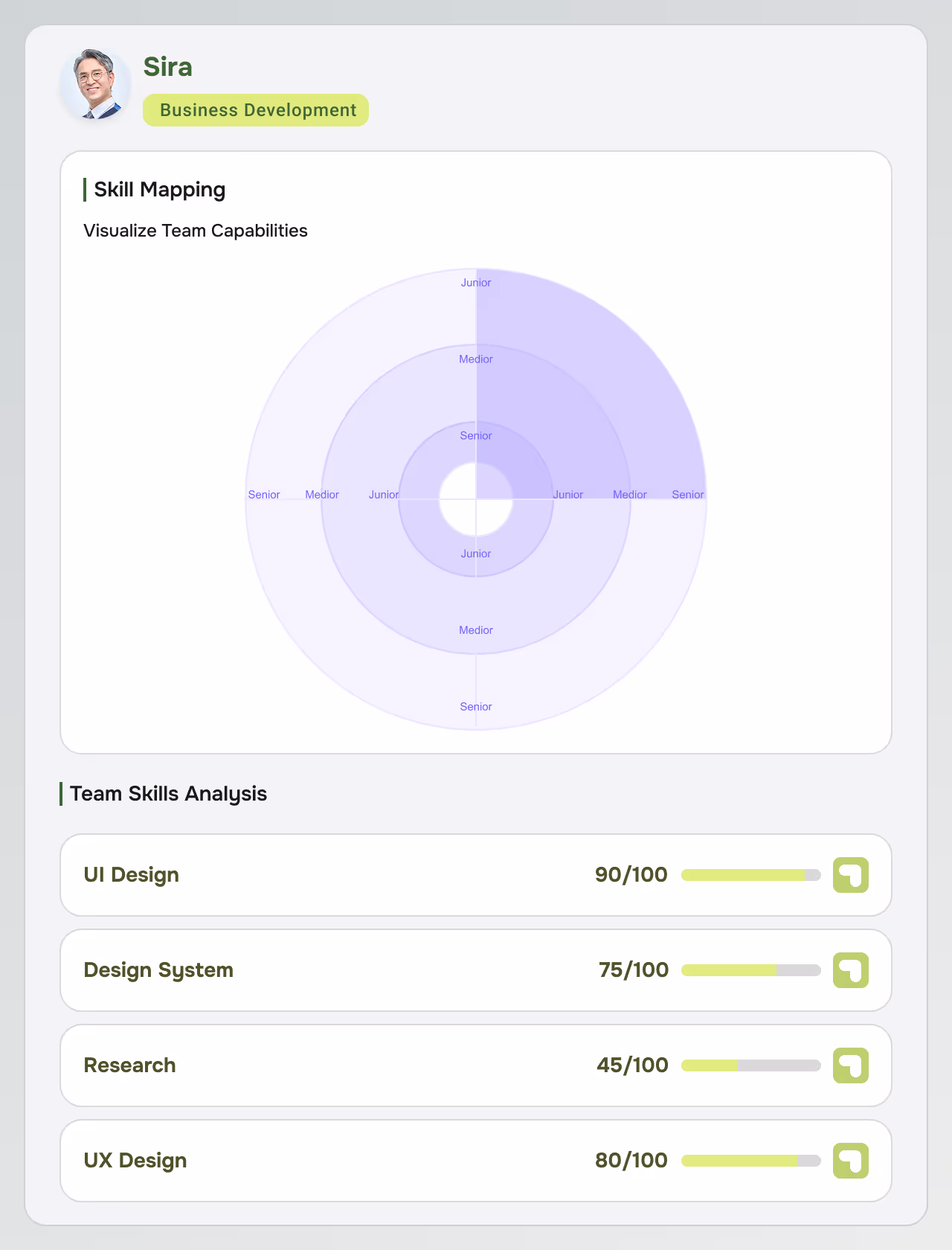Click the 80/100 score value

(631, 1161)
